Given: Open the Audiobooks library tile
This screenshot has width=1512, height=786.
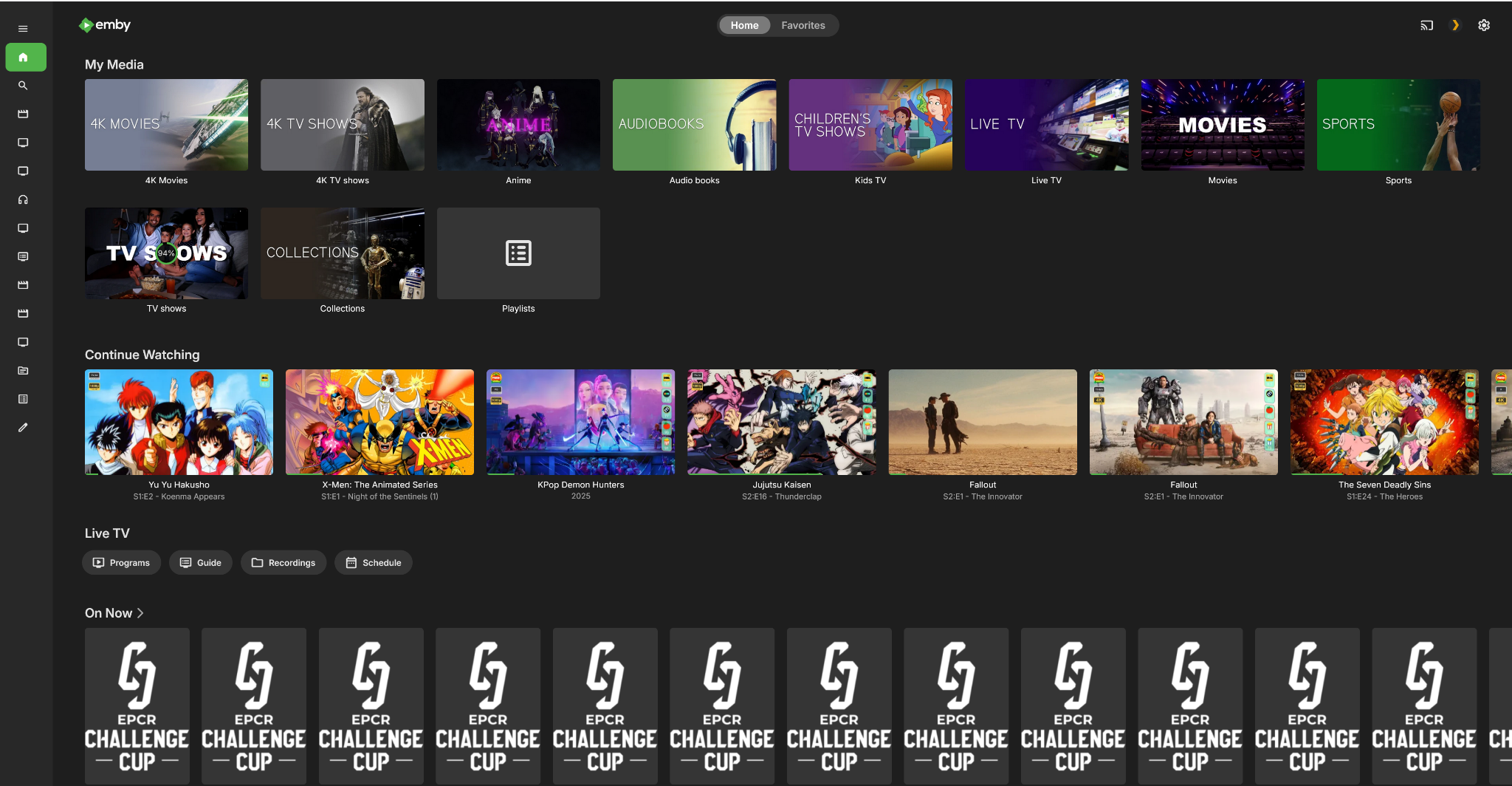Looking at the screenshot, I should (x=694, y=124).
